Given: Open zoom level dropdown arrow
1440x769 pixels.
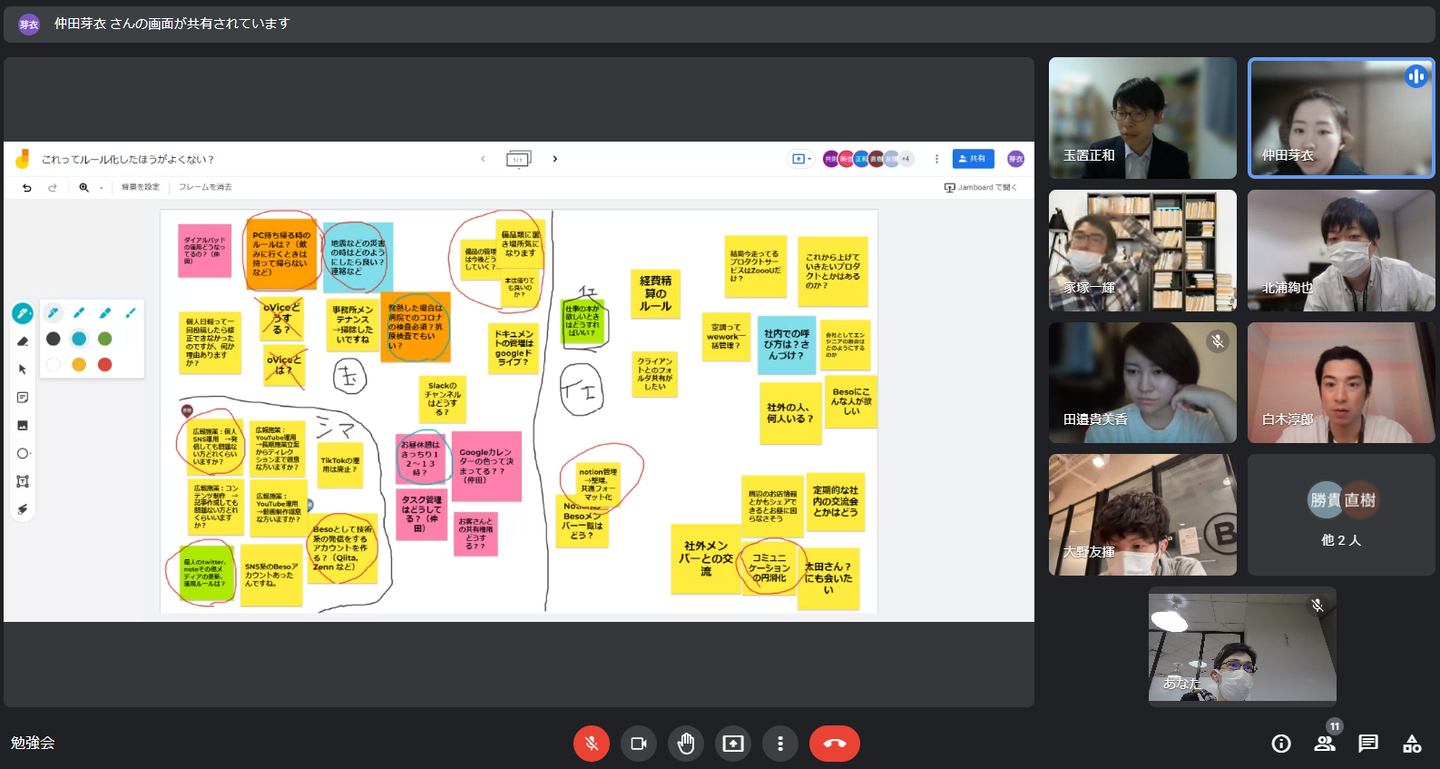Looking at the screenshot, I should coord(101,188).
